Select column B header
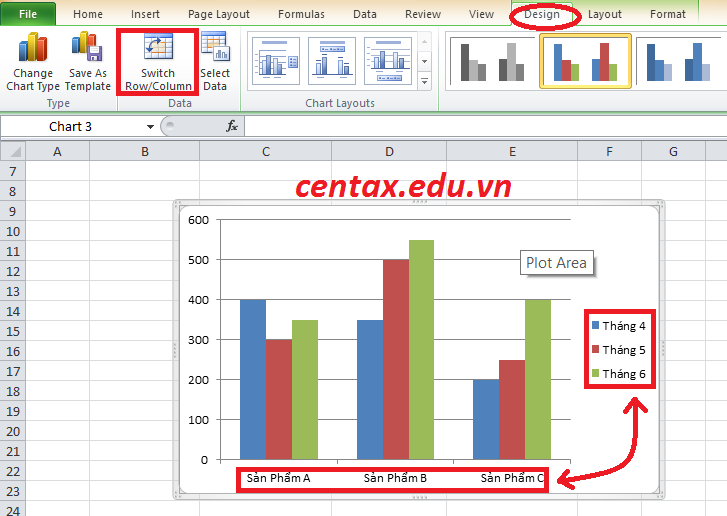727x516 pixels. [x=145, y=152]
